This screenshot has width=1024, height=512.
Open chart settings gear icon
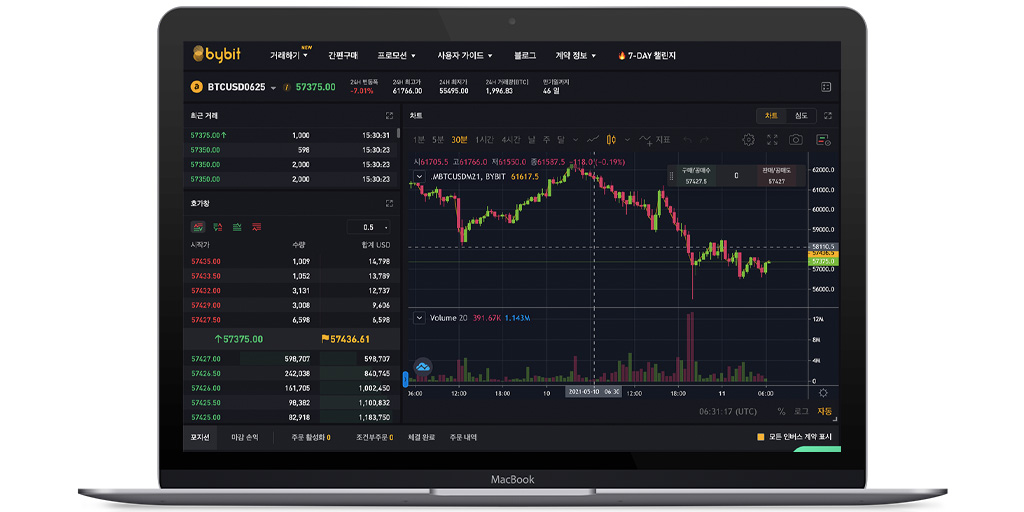pyautogui.click(x=748, y=140)
